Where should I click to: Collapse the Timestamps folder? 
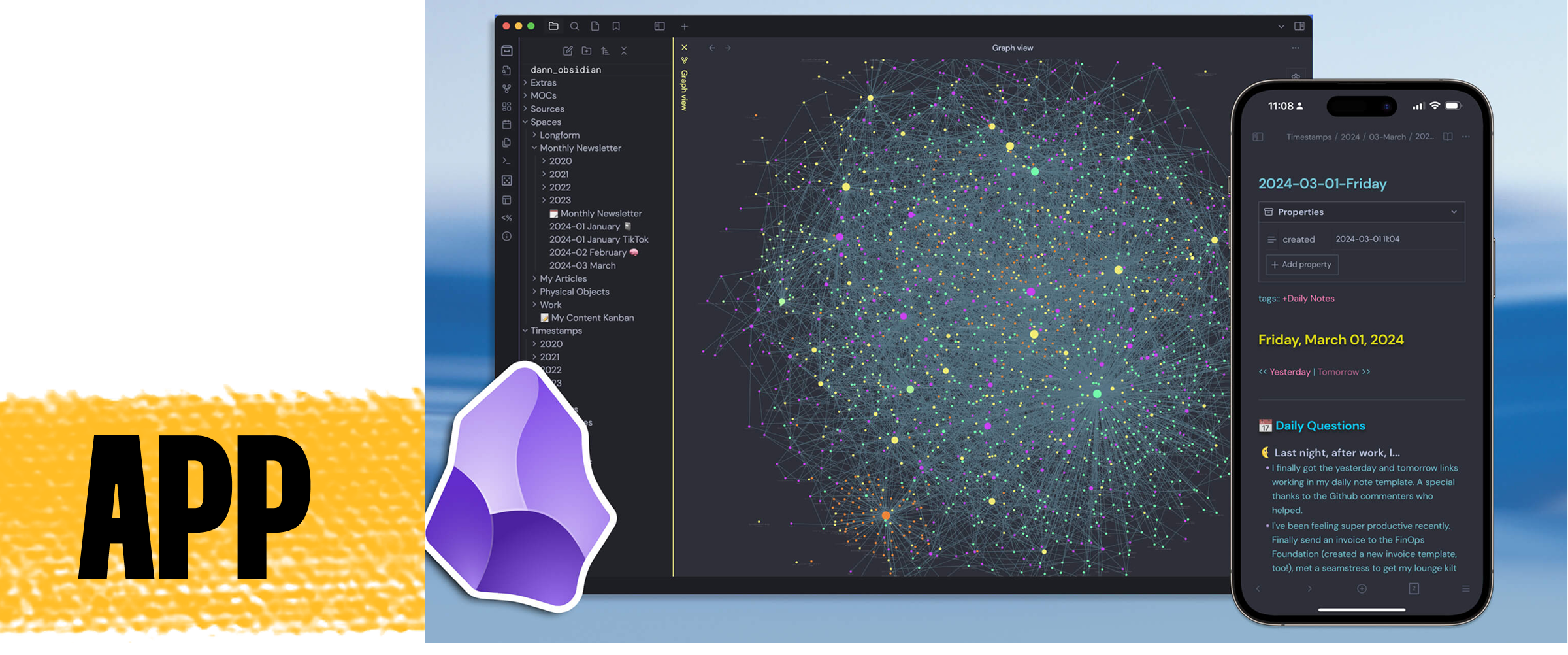[556, 331]
